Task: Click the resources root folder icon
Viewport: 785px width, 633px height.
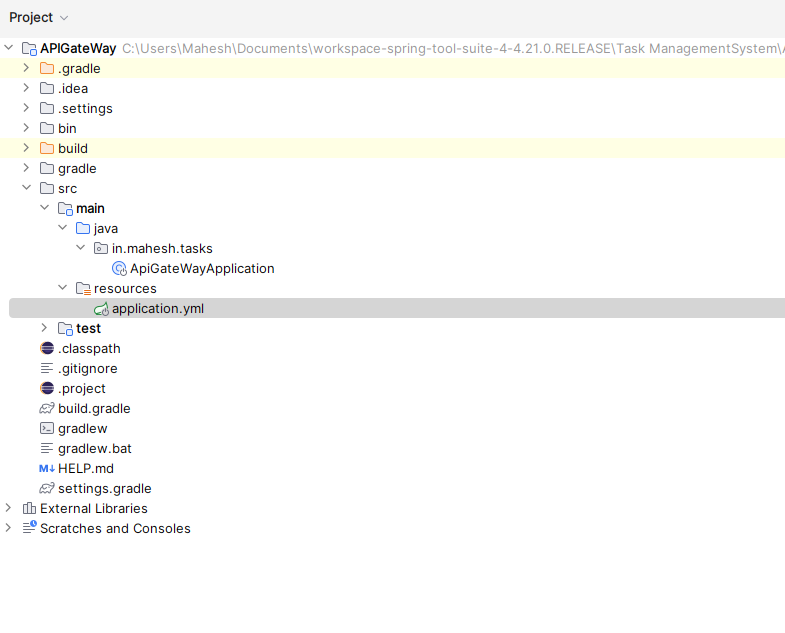Action: point(83,289)
